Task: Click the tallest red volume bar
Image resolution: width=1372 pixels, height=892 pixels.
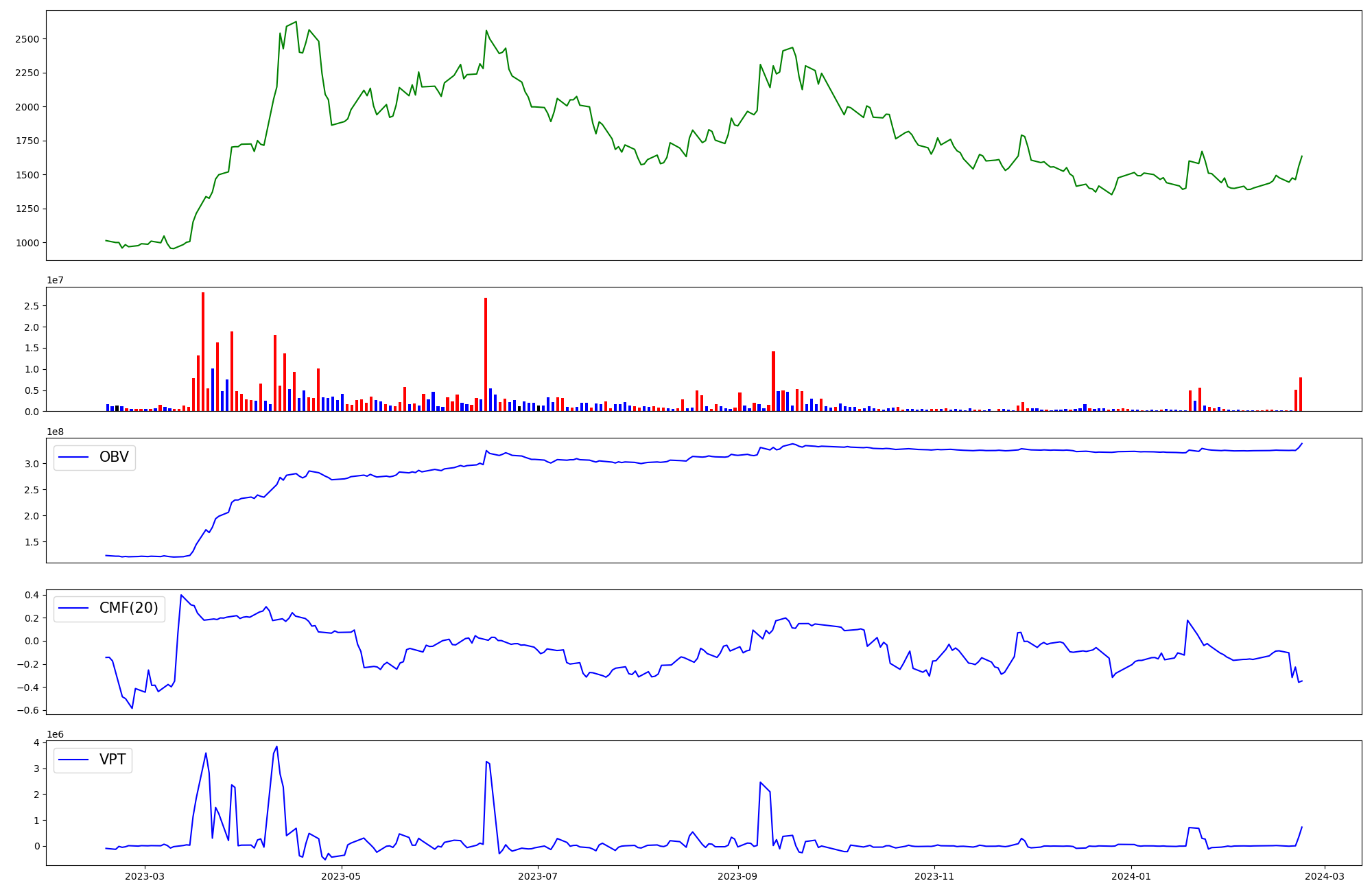Action: pyautogui.click(x=203, y=351)
